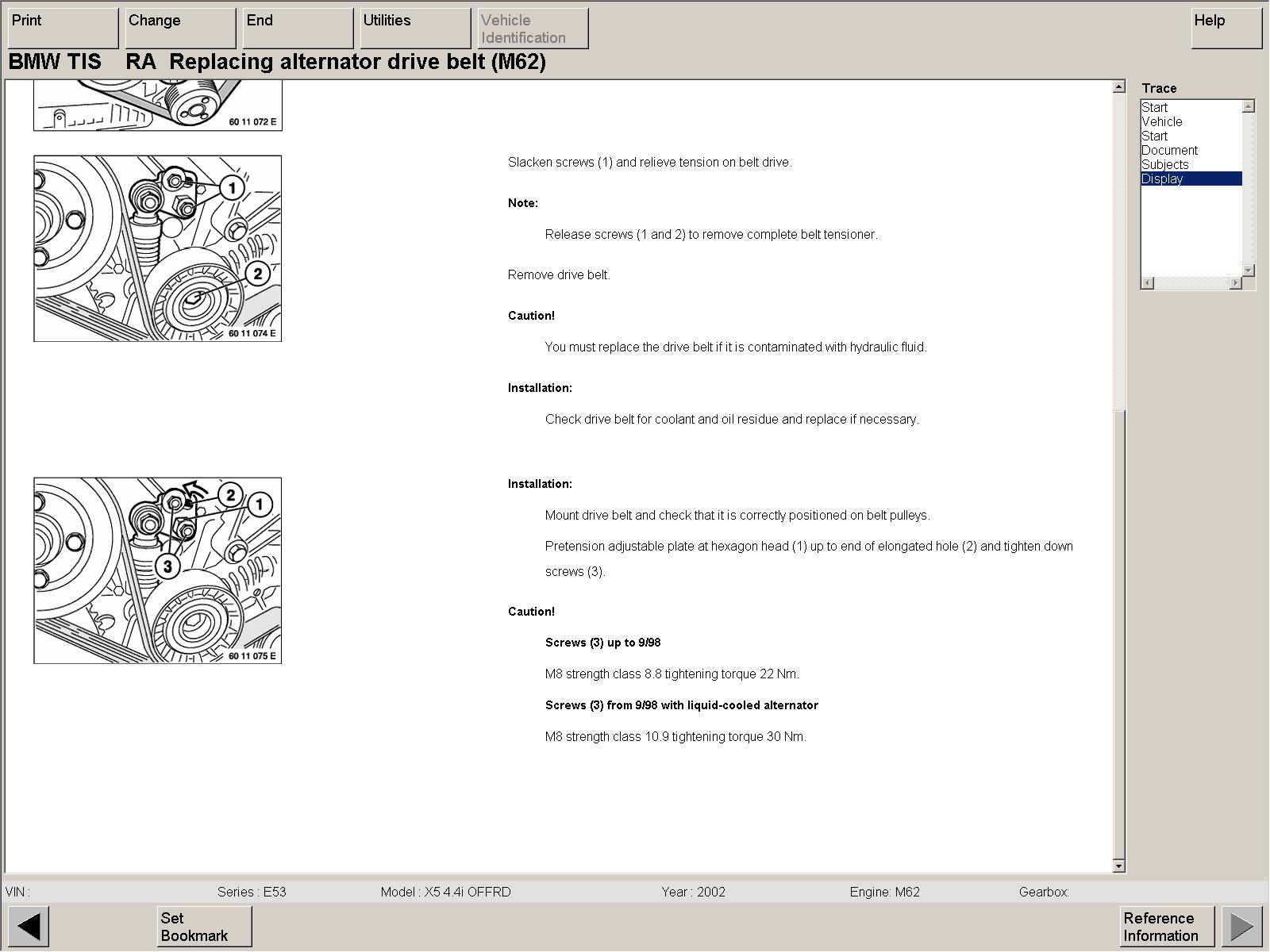Select Vehicle in the Trace list
Viewport: 1270px width, 952px height.
[1162, 122]
